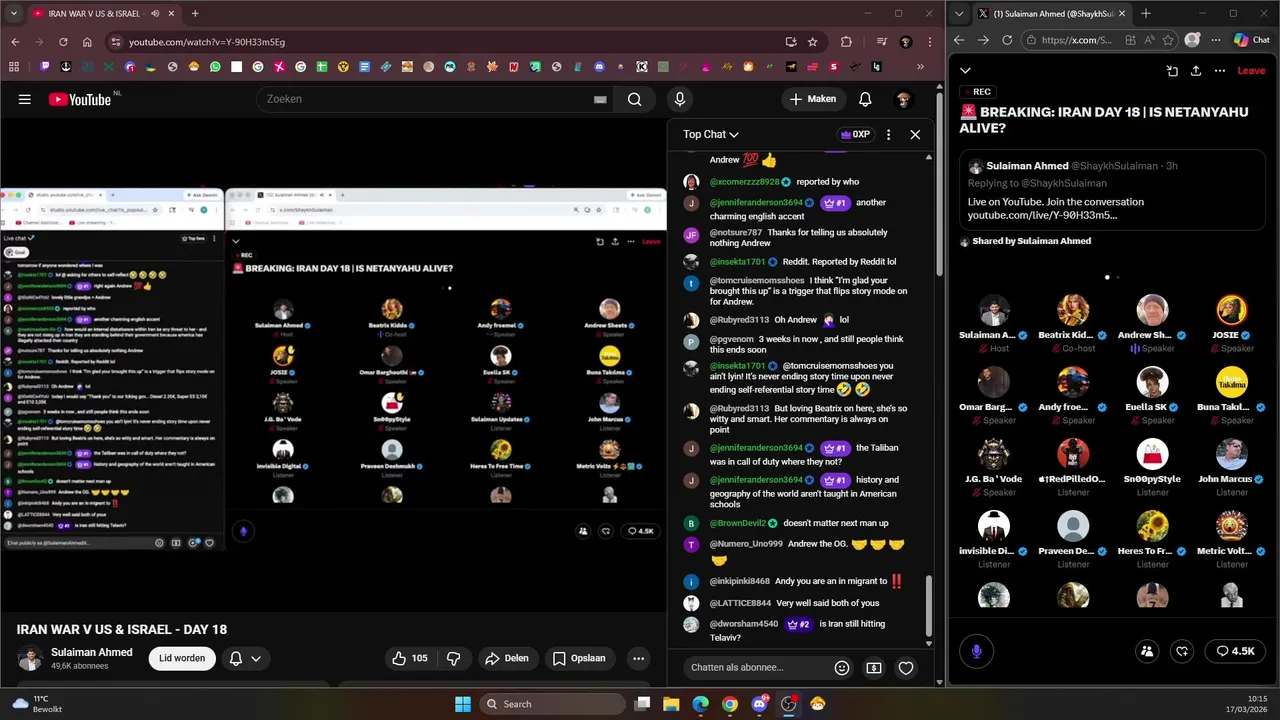
Task: Open Sulaiman Ahmed channel name link
Action: coord(92,652)
